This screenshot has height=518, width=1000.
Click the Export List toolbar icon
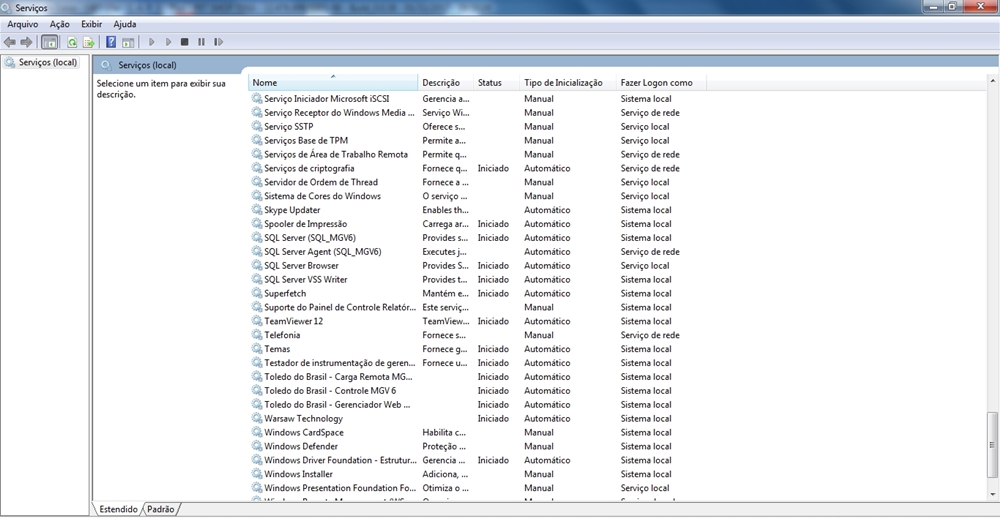tap(88, 42)
